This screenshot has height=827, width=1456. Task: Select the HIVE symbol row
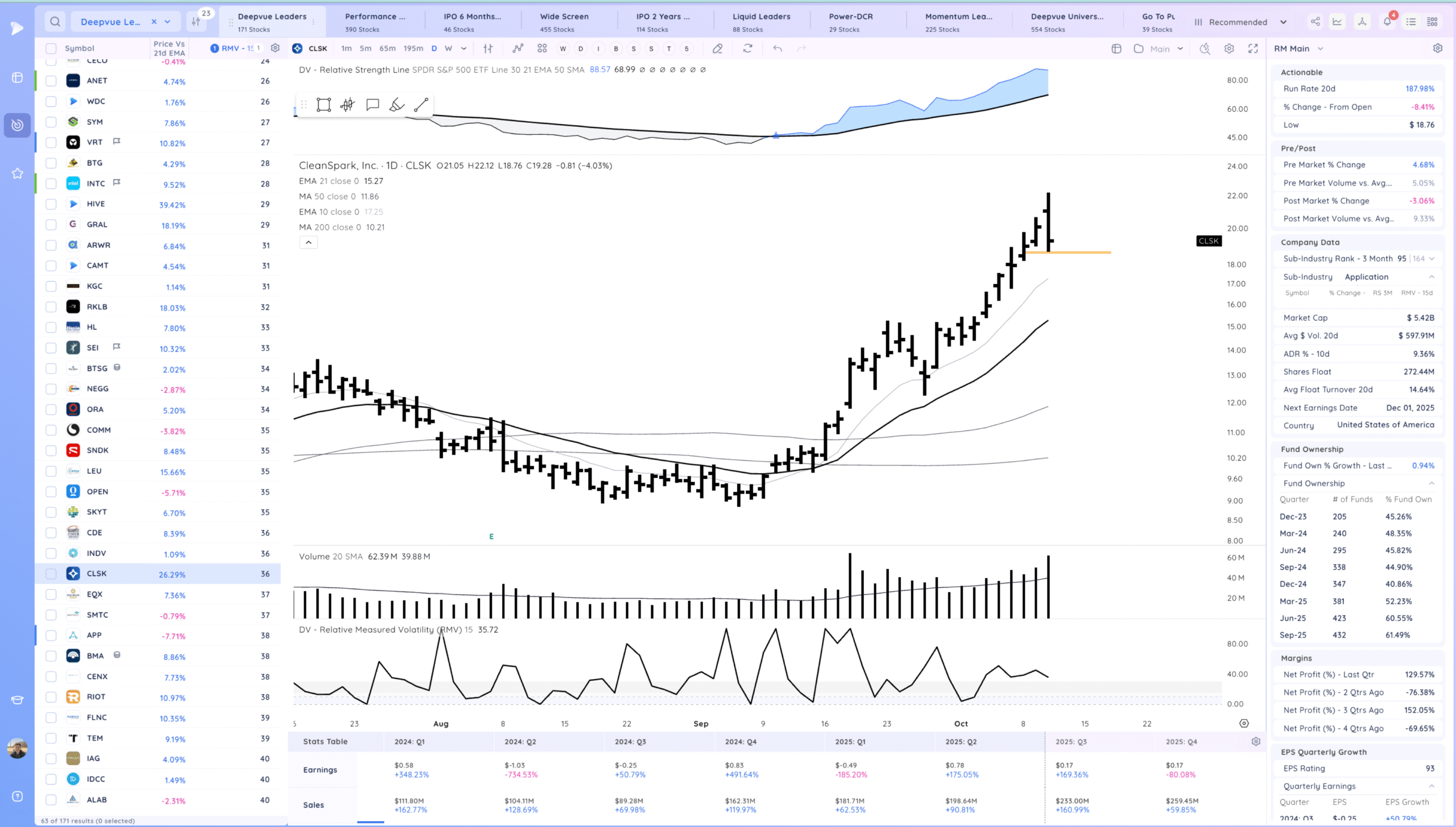pyautogui.click(x=96, y=204)
